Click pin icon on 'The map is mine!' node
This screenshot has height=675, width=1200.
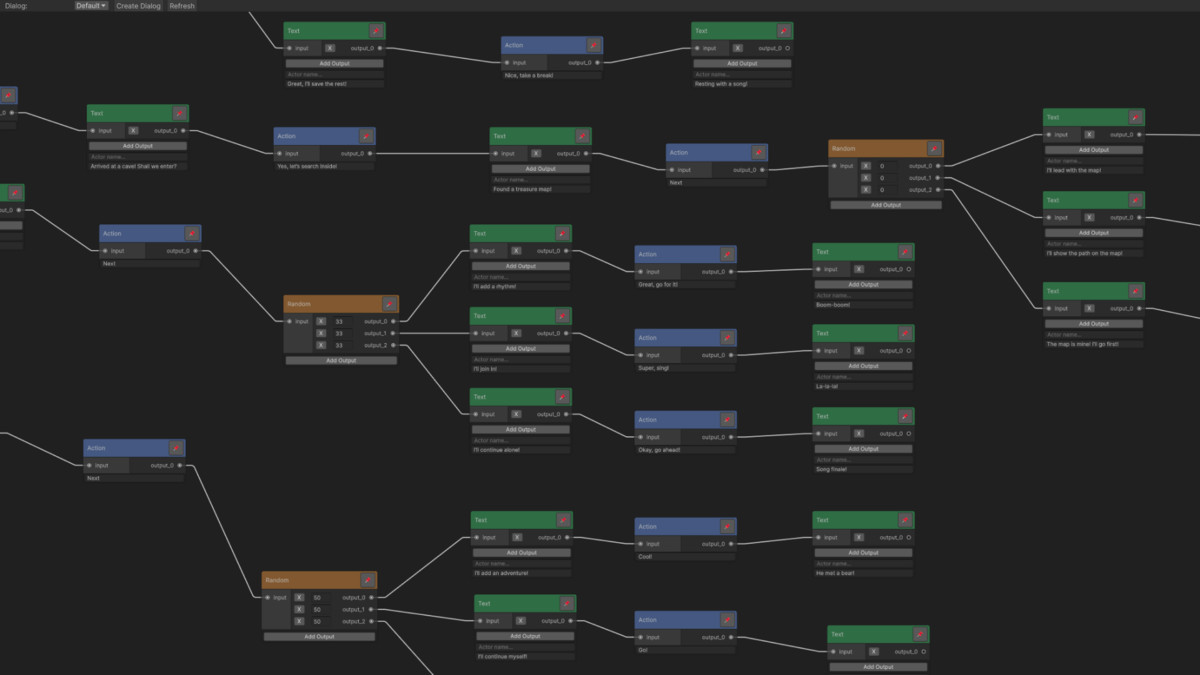tap(1136, 291)
